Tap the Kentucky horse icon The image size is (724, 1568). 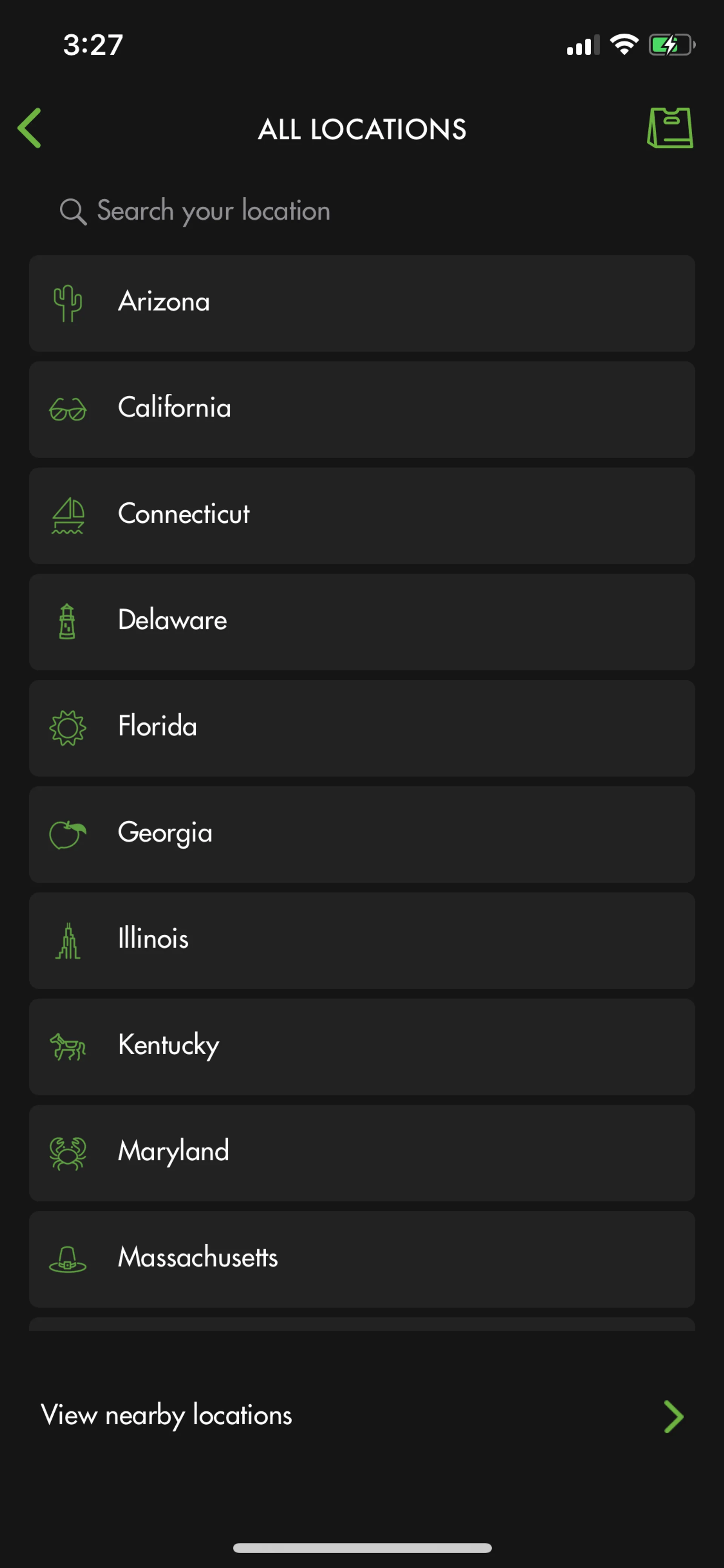pos(67,1047)
